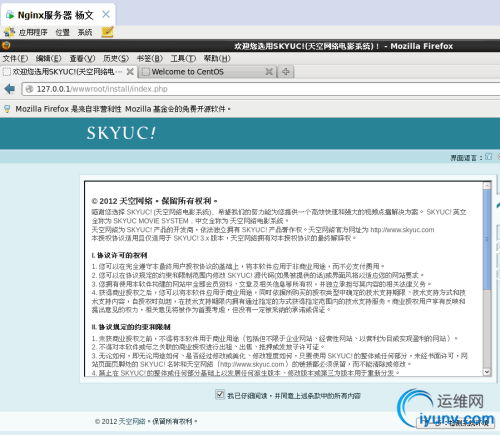Open the 帮助(H) menu
The height and width of the screenshot is (435, 500).
pyautogui.click(x=217, y=59)
